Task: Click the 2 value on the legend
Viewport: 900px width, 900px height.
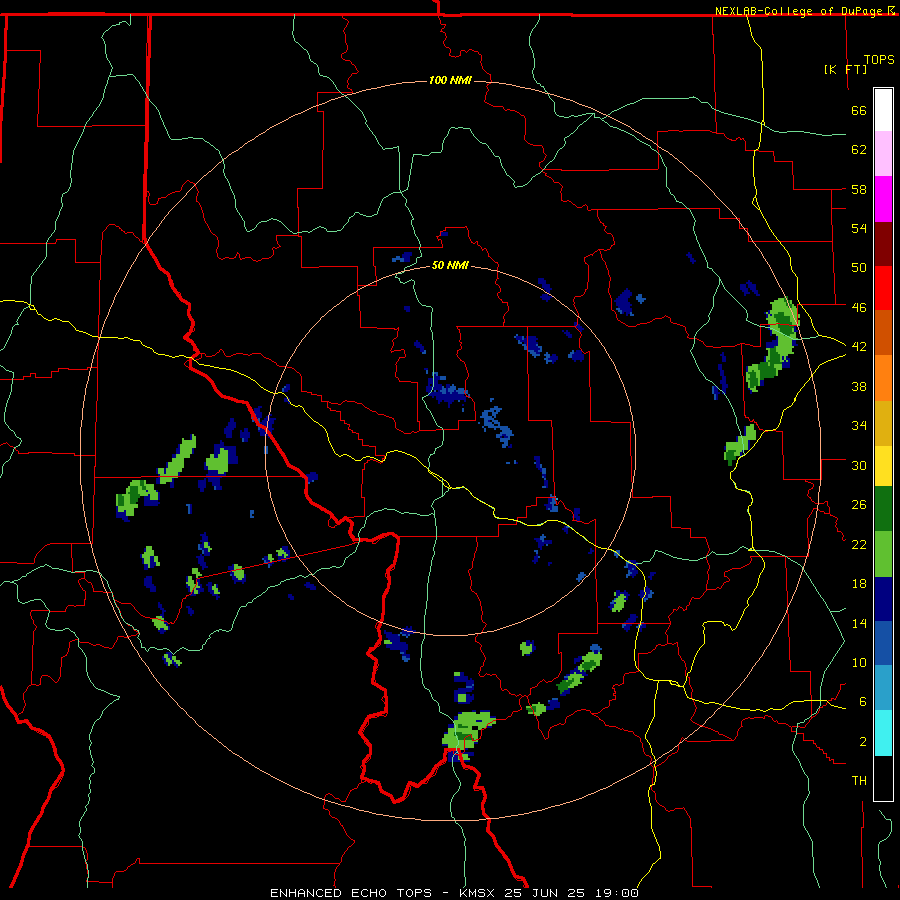Action: click(863, 741)
